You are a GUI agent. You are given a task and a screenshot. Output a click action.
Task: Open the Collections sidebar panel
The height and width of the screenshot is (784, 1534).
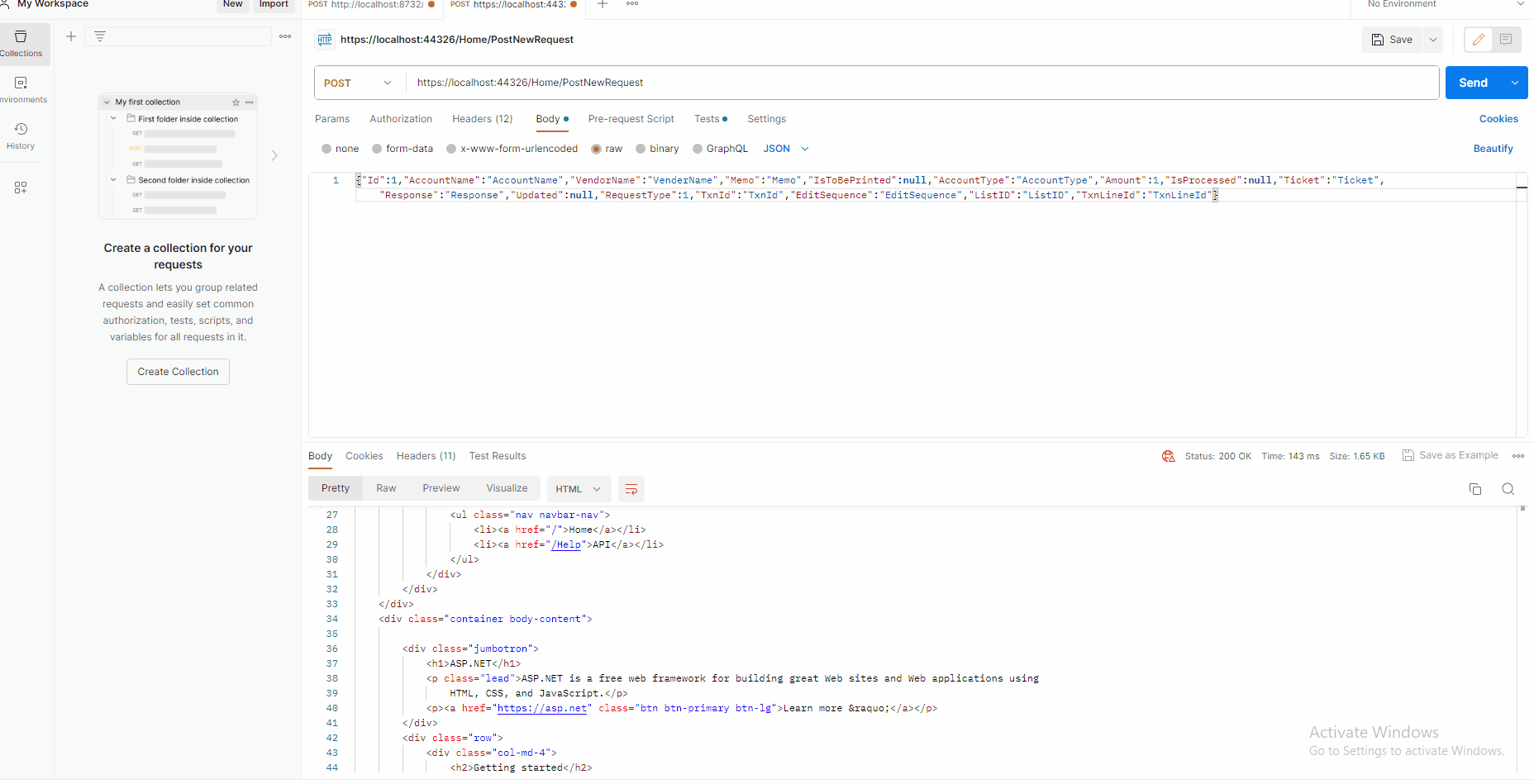[21, 44]
